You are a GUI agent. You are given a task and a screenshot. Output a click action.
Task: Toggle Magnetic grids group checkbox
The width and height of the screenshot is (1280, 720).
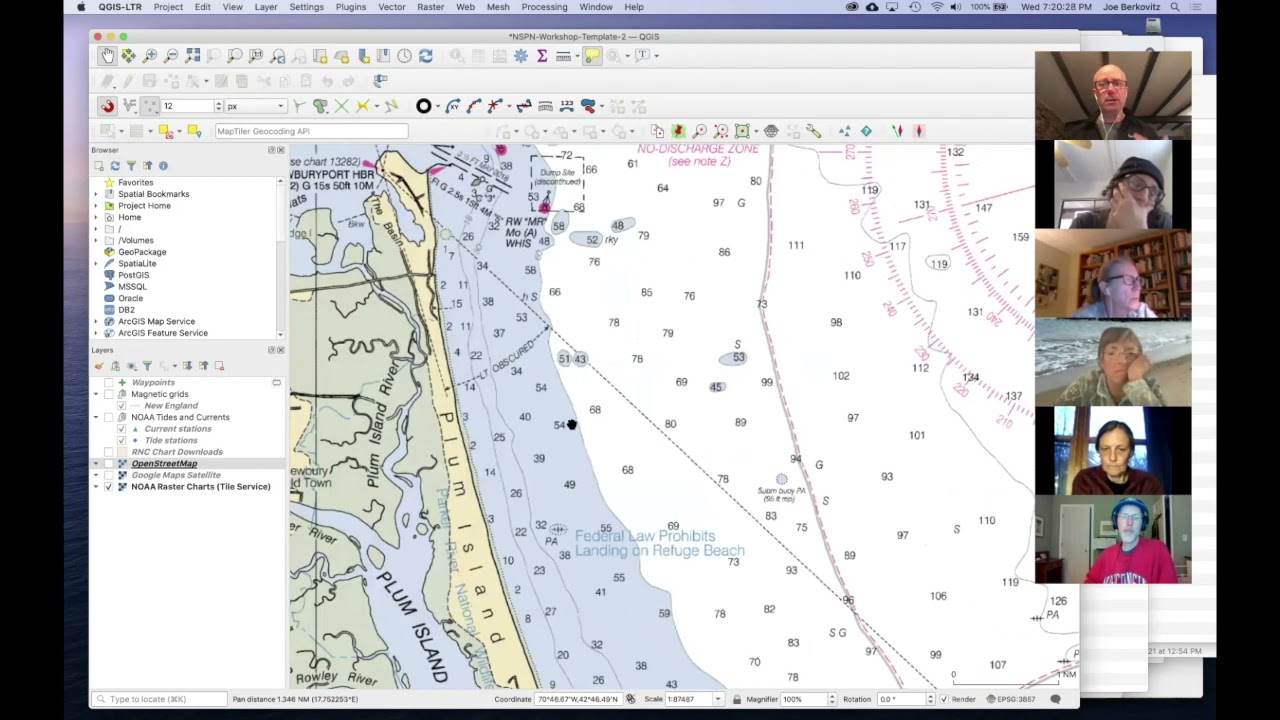coord(109,394)
